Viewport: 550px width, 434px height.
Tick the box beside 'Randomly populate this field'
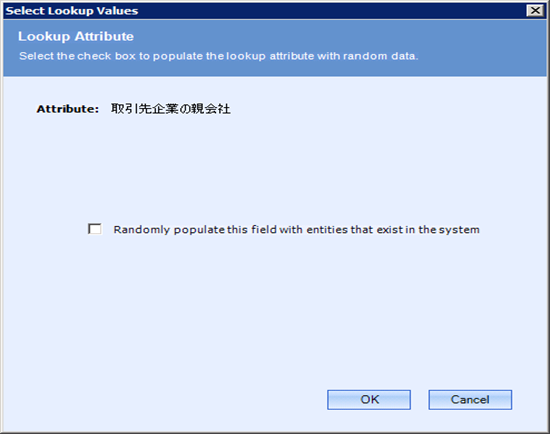(95, 229)
